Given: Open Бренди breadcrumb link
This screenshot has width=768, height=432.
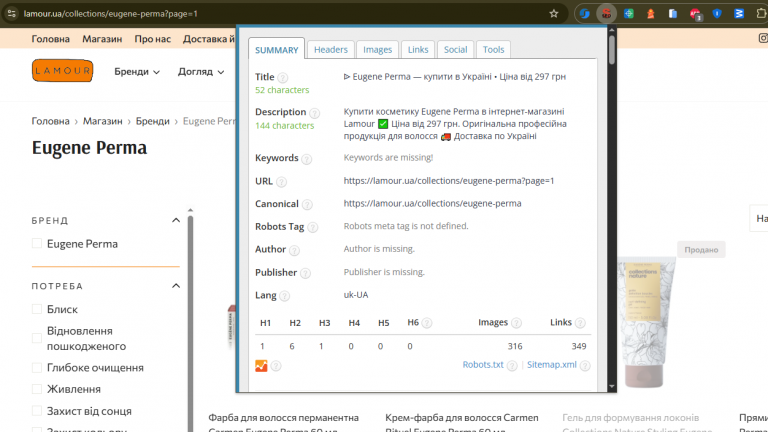Looking at the screenshot, I should point(152,121).
